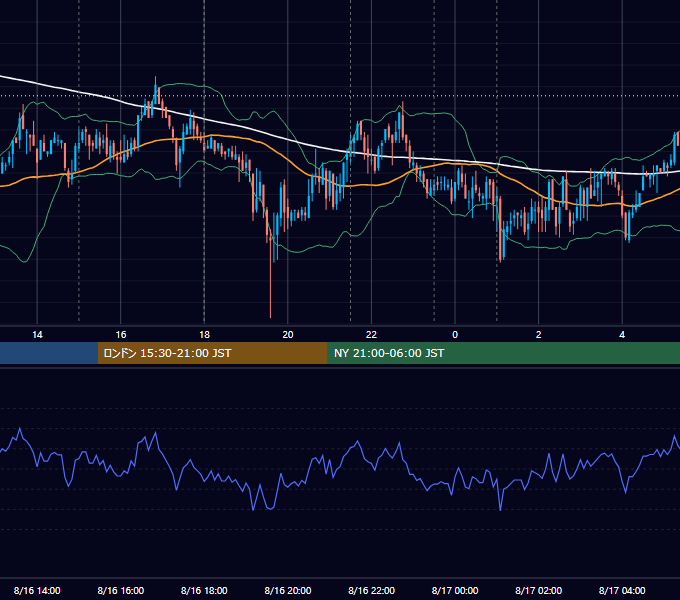
Task: Select the NY 21:00-06:00 JST session band
Action: pos(503,353)
